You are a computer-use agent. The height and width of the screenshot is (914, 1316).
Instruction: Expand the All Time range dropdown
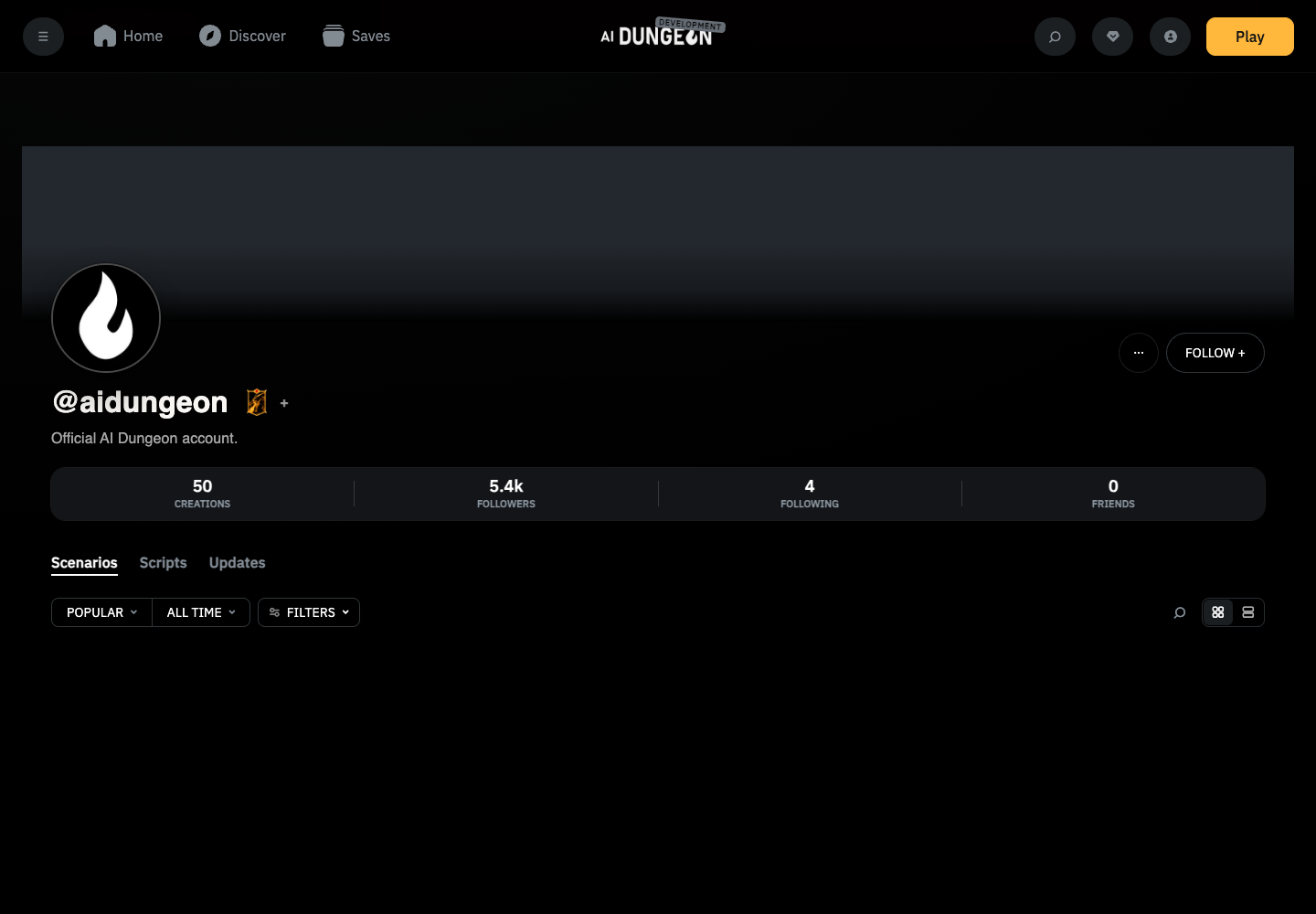tap(201, 612)
